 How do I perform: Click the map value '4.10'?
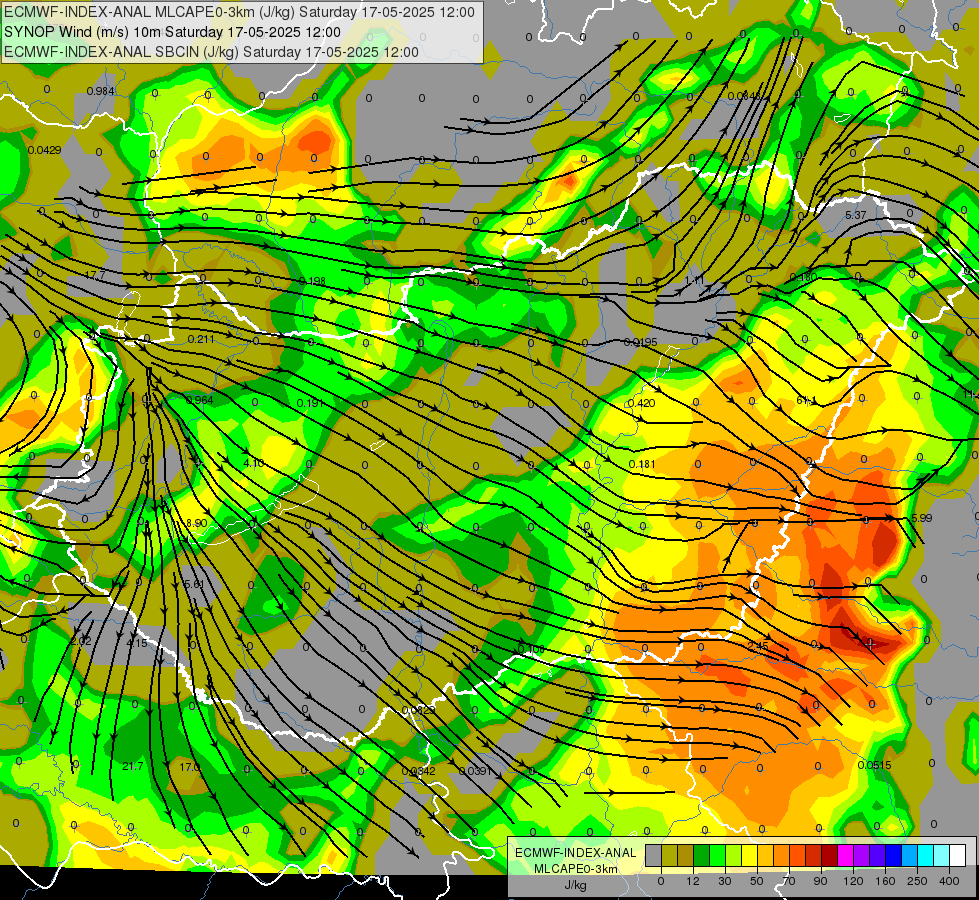click(x=253, y=463)
